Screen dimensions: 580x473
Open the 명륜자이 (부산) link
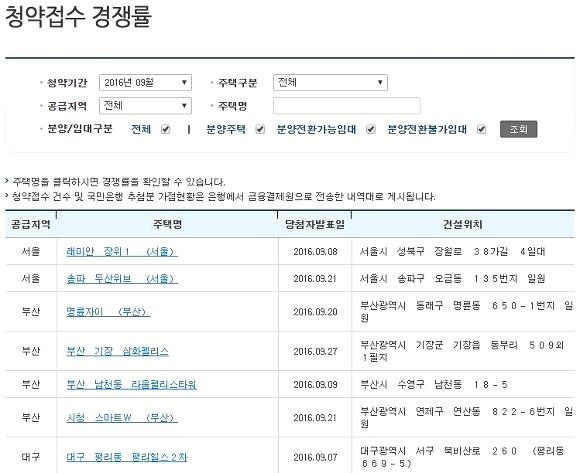click(108, 312)
